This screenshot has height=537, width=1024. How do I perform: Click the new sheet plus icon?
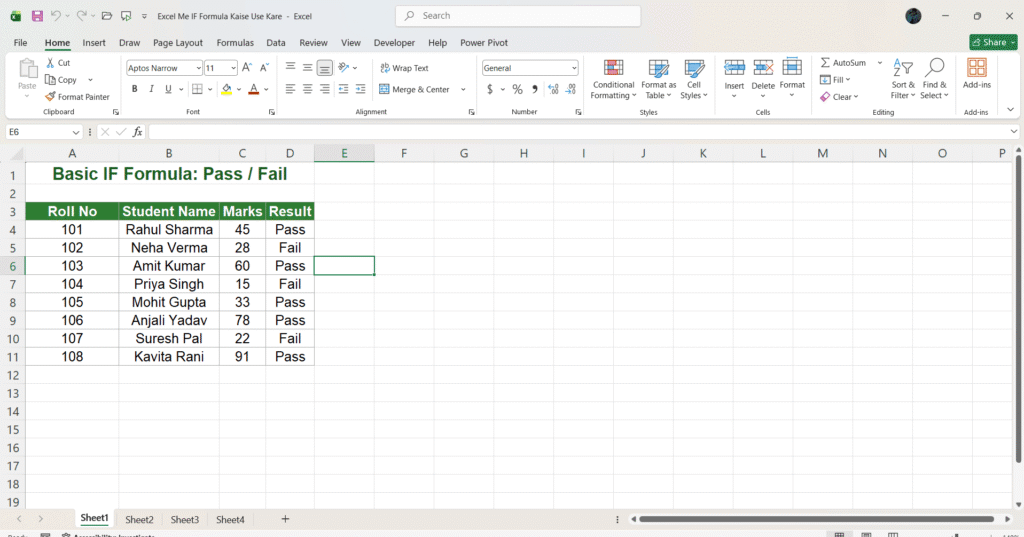285,519
